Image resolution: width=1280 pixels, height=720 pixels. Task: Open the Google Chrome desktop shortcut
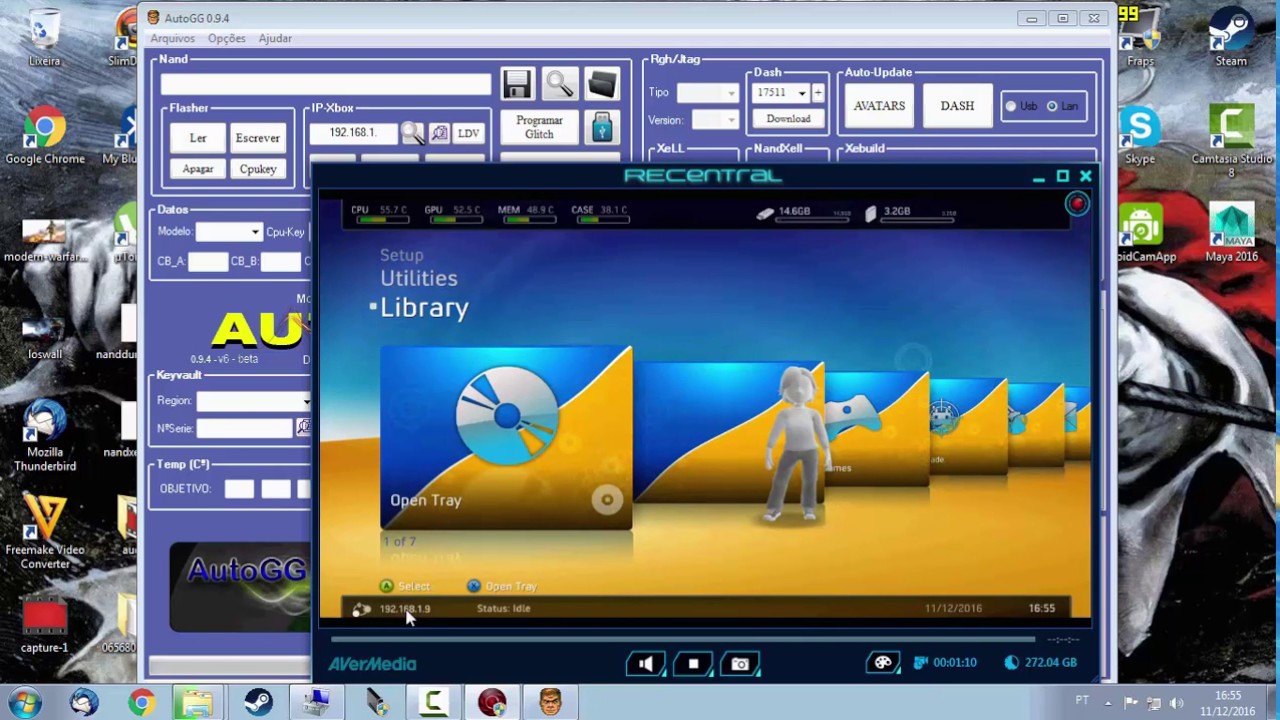tap(44, 137)
